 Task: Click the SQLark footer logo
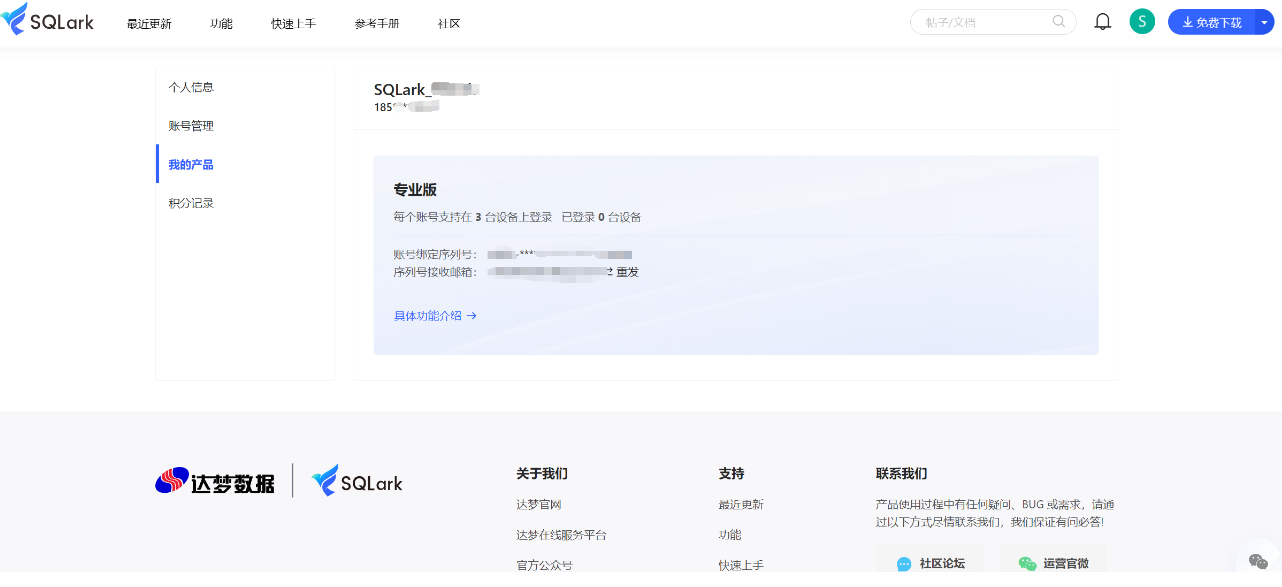pyautogui.click(x=357, y=482)
